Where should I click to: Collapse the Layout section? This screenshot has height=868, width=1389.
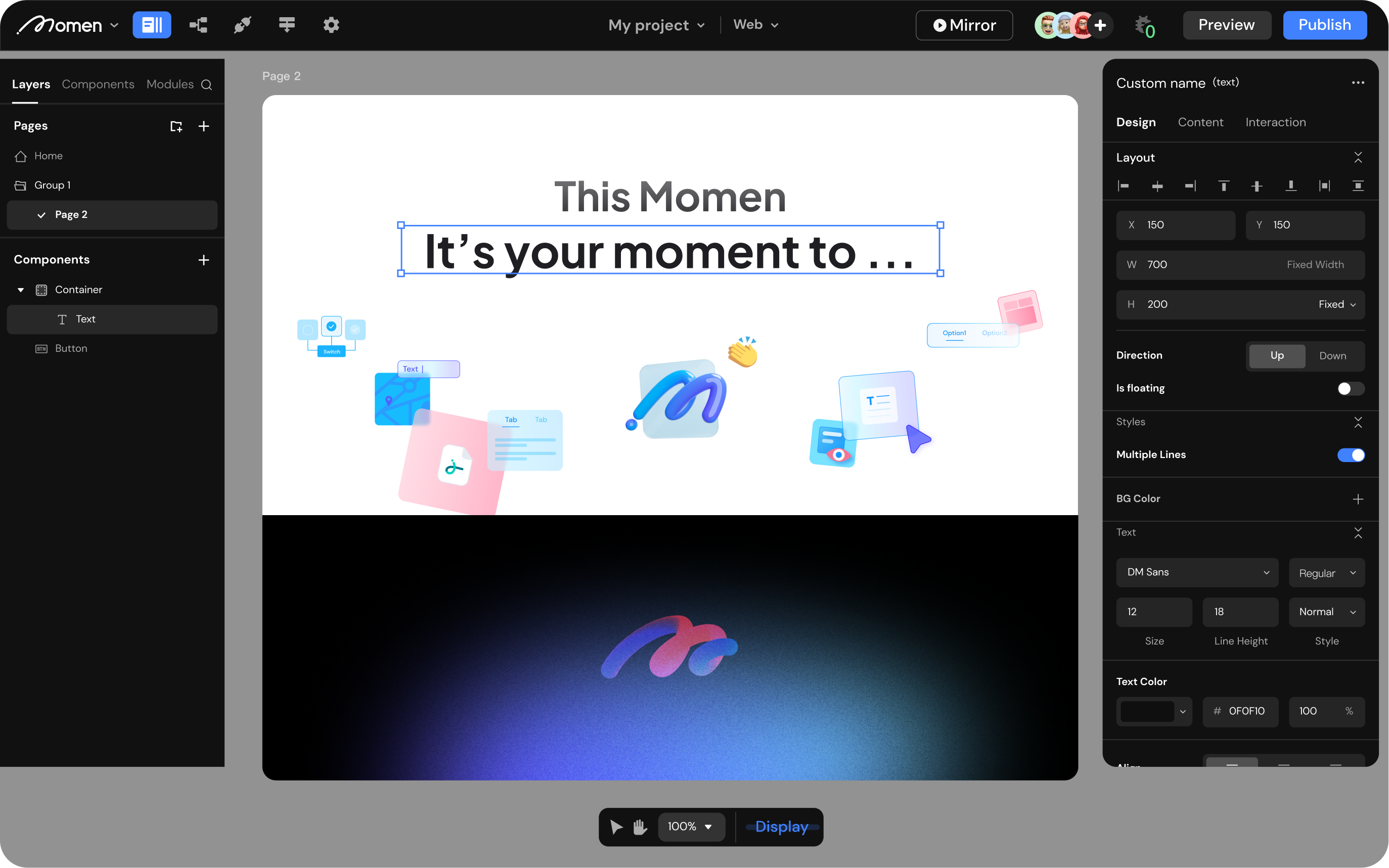1358,157
